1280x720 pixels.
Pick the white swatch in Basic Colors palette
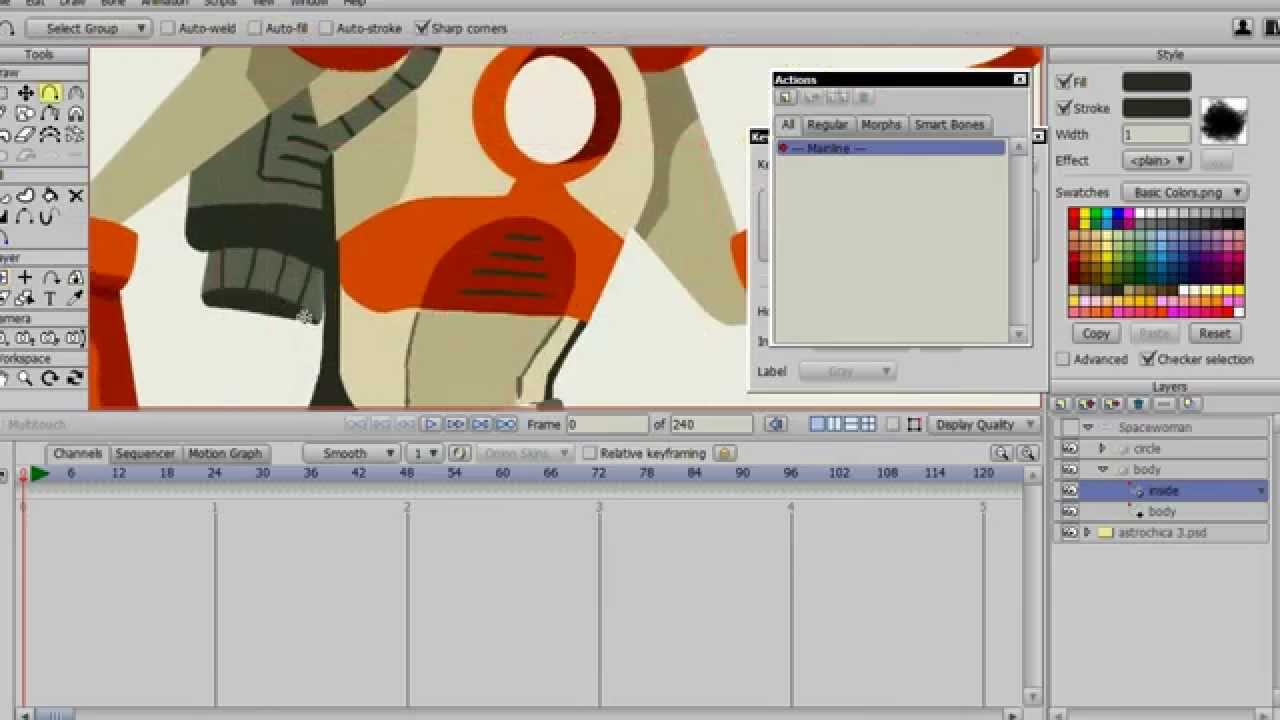[x=1142, y=213]
